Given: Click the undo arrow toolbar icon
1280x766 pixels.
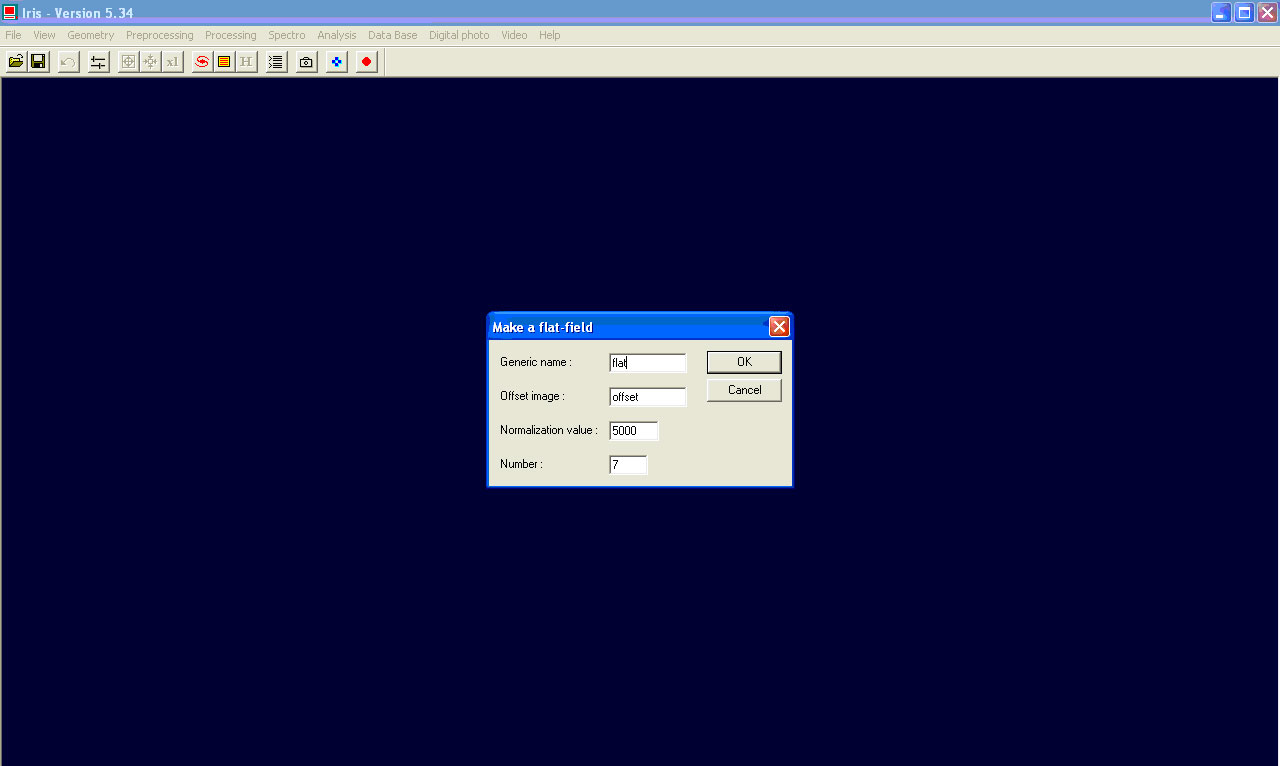Looking at the screenshot, I should (68, 62).
